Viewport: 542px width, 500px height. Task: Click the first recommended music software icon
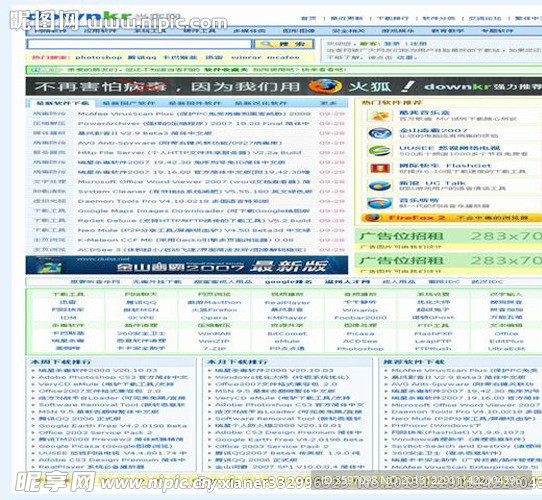pos(380,116)
